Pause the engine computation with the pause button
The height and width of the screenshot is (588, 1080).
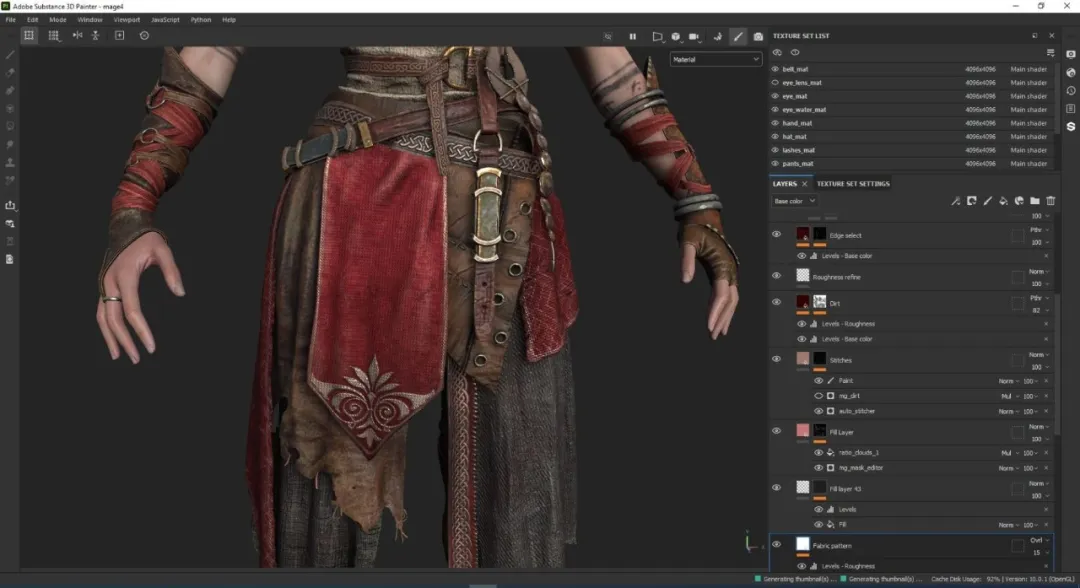click(x=632, y=36)
